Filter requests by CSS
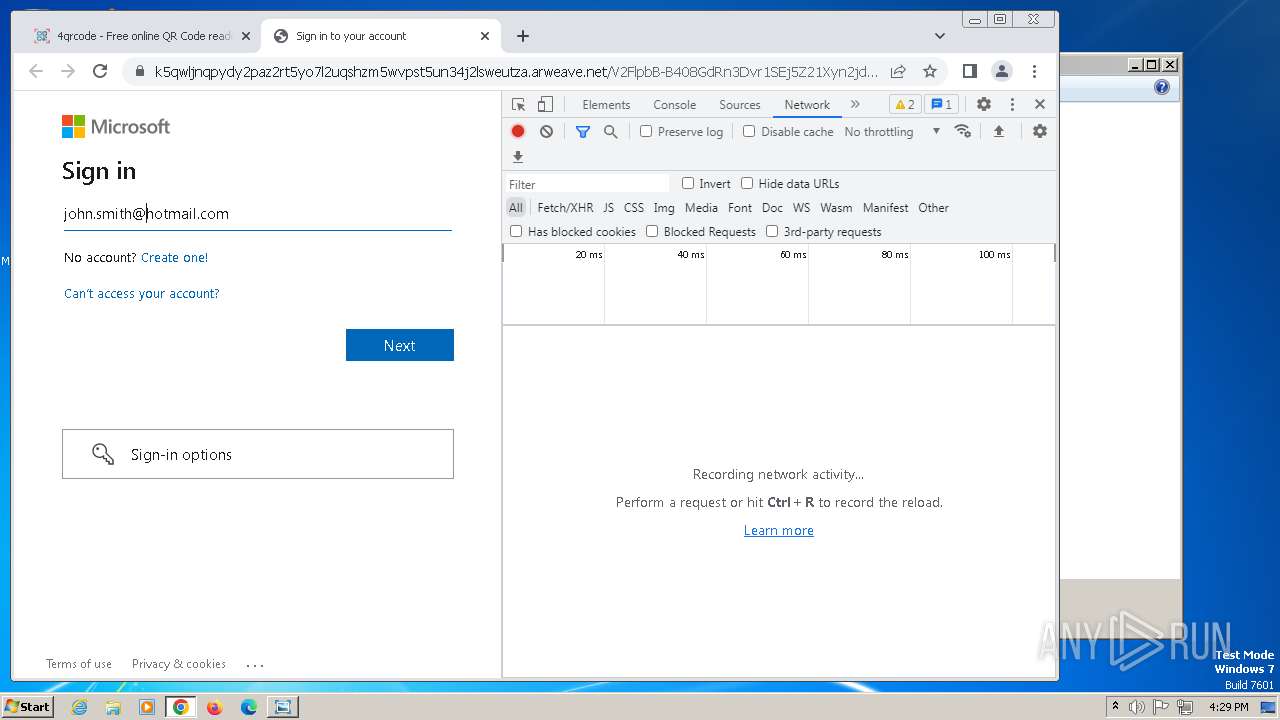The image size is (1280, 720). coord(634,208)
